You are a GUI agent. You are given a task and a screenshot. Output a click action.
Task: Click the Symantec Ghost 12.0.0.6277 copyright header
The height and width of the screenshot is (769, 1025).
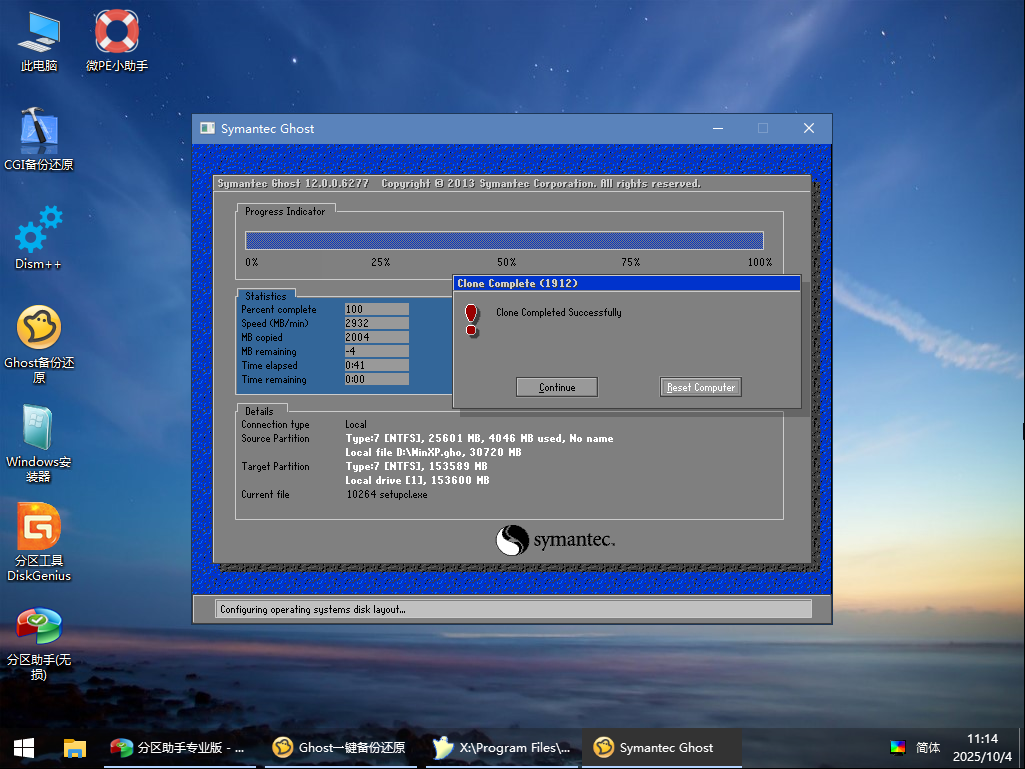click(x=459, y=184)
